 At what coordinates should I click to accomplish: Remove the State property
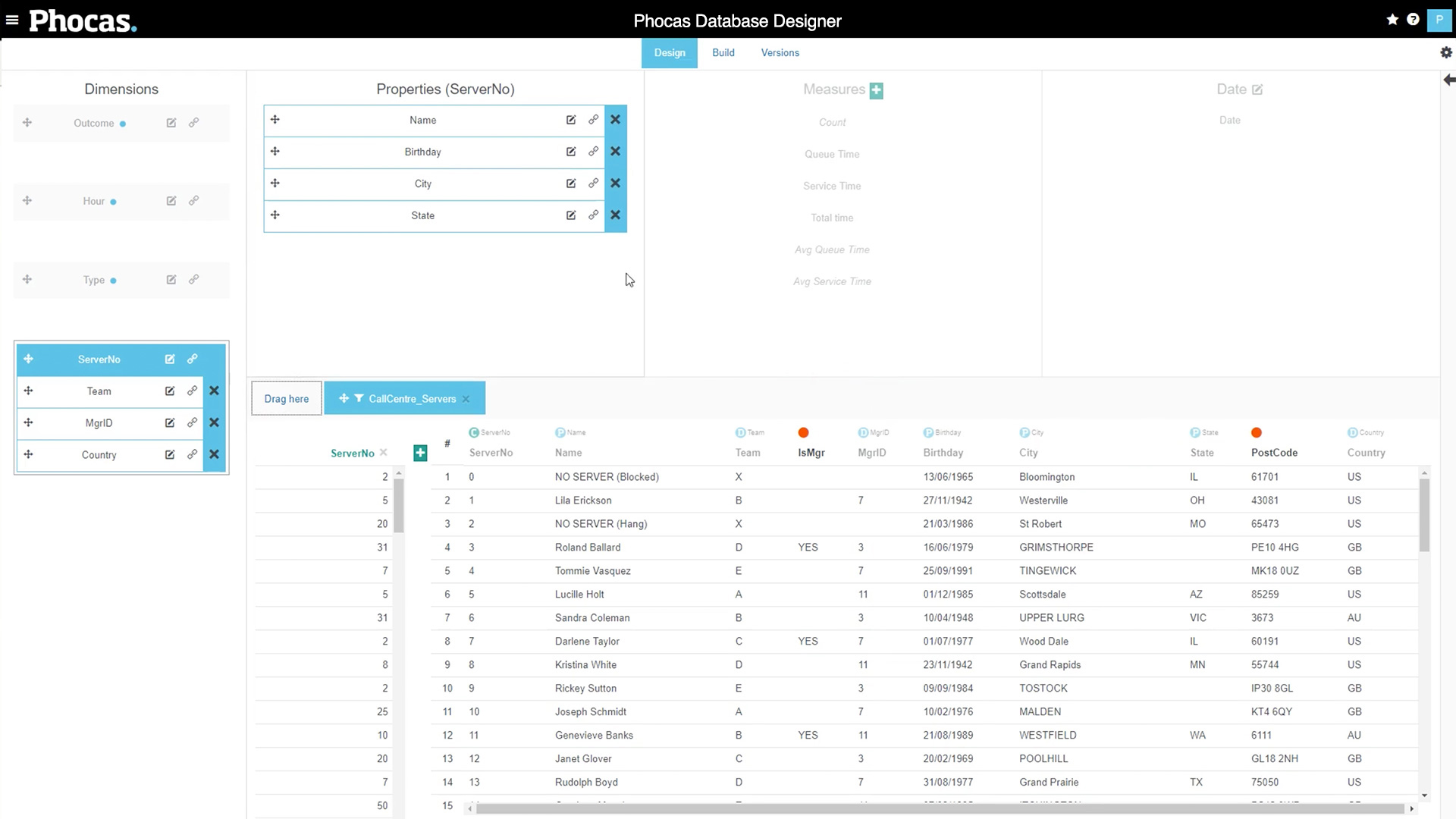pos(615,215)
